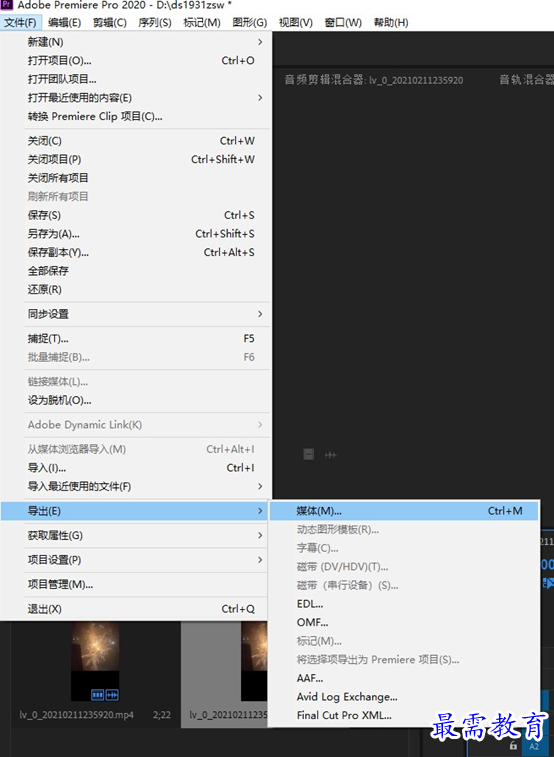Click audio-usage badge icon on first clip
Viewport: 554px width, 757px height.
point(112,695)
